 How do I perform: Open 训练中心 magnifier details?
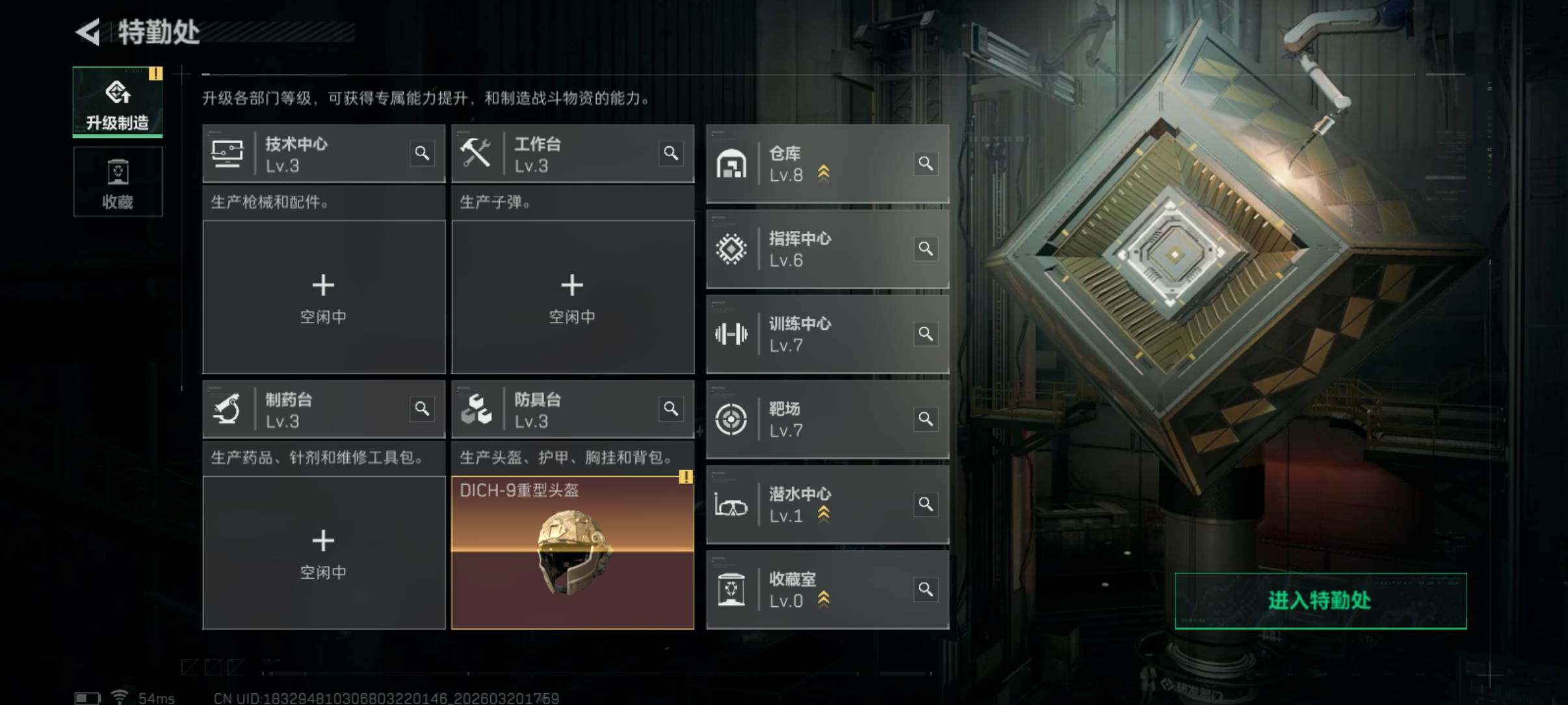(926, 334)
